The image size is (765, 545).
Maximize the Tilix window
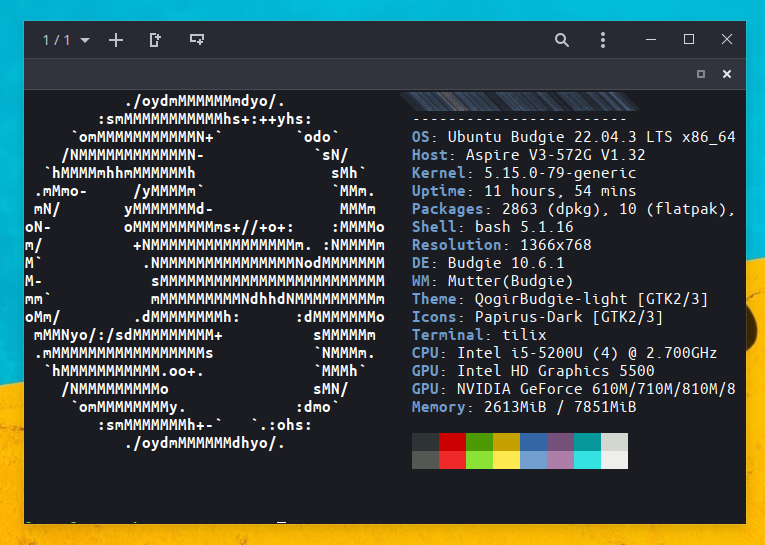click(x=689, y=40)
